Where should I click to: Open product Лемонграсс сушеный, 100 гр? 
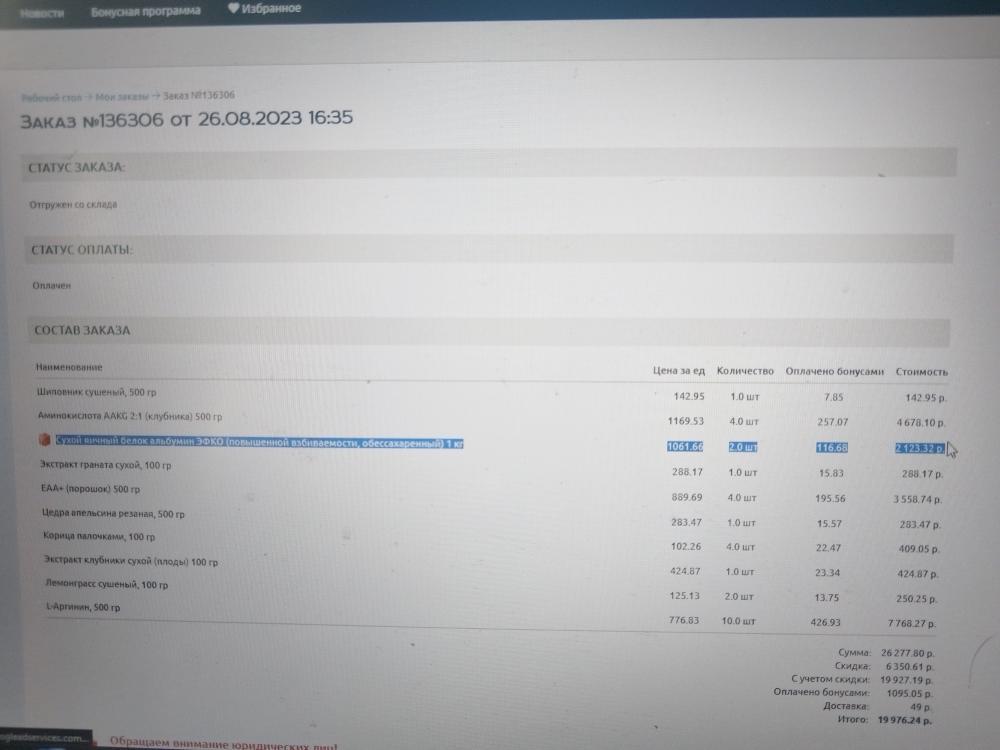pos(107,584)
